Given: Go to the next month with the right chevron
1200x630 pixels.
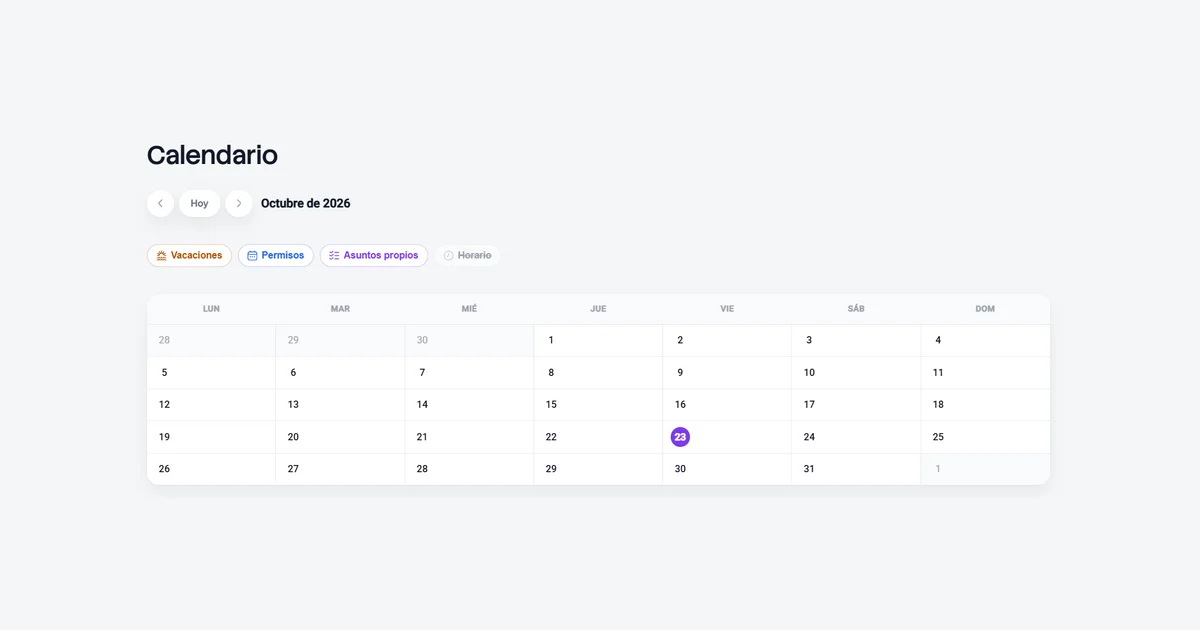Looking at the screenshot, I should [238, 203].
